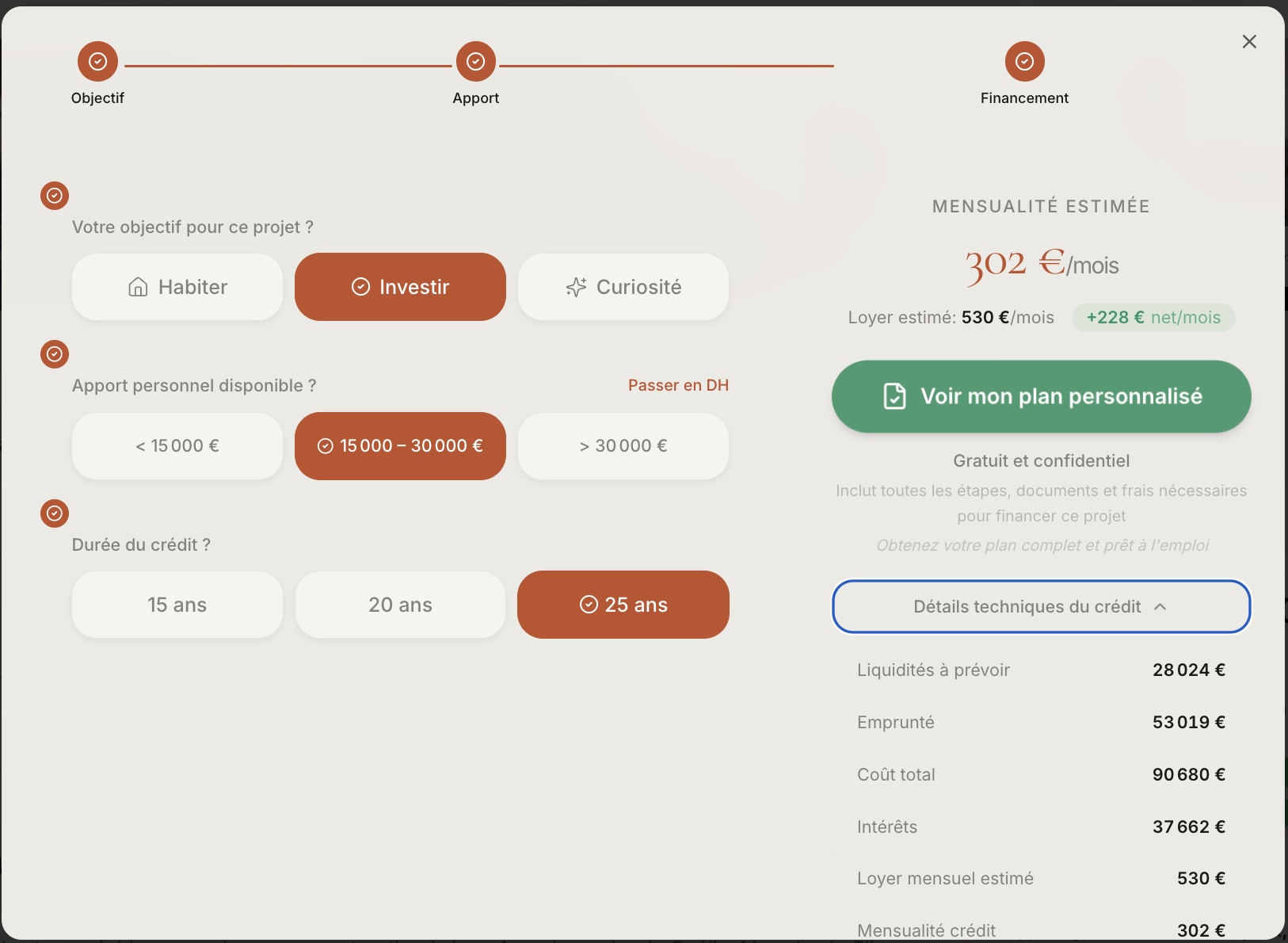Set credit duration to 15 ans
Screen dimensions: 1288x943
(x=177, y=605)
